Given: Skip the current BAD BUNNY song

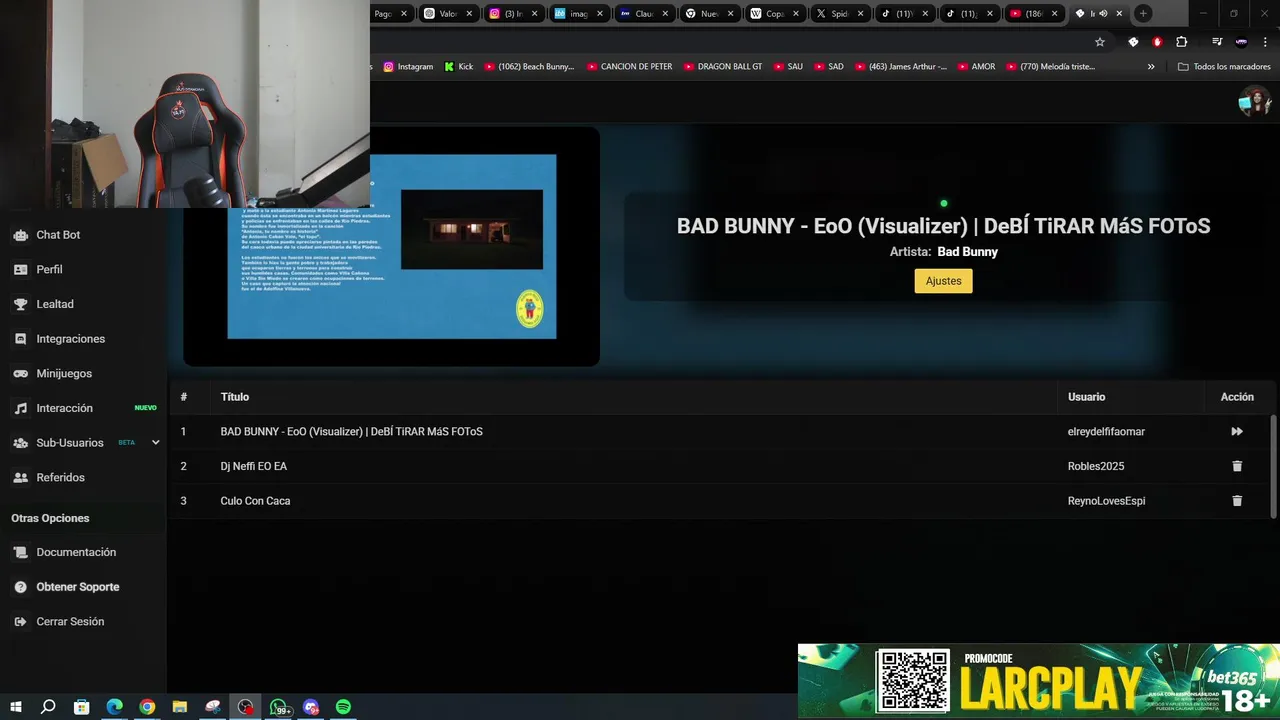Looking at the screenshot, I should point(1237,432).
